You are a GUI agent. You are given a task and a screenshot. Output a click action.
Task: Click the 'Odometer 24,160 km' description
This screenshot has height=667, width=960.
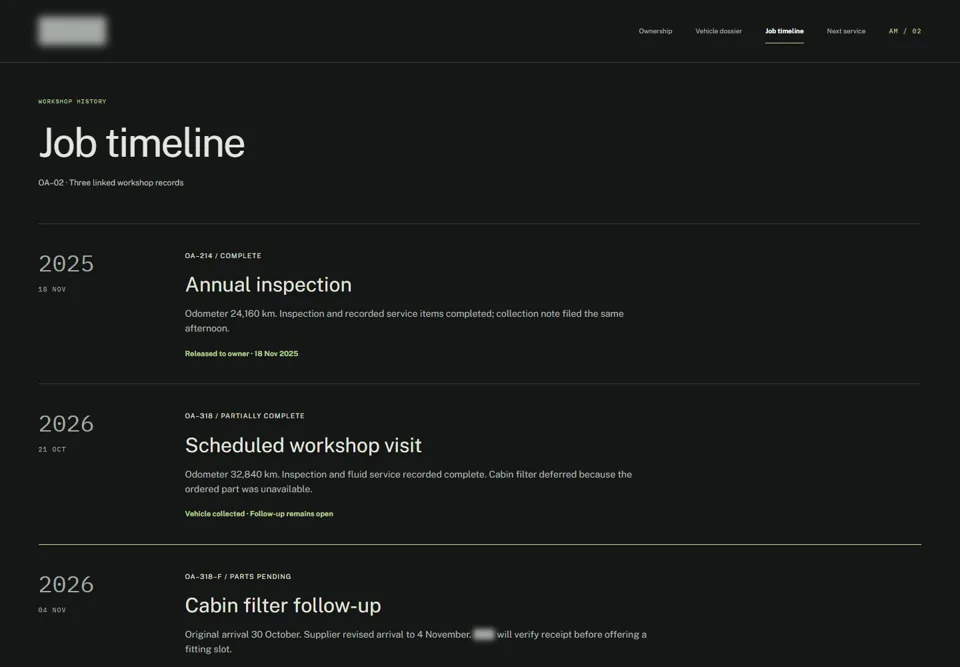(404, 321)
